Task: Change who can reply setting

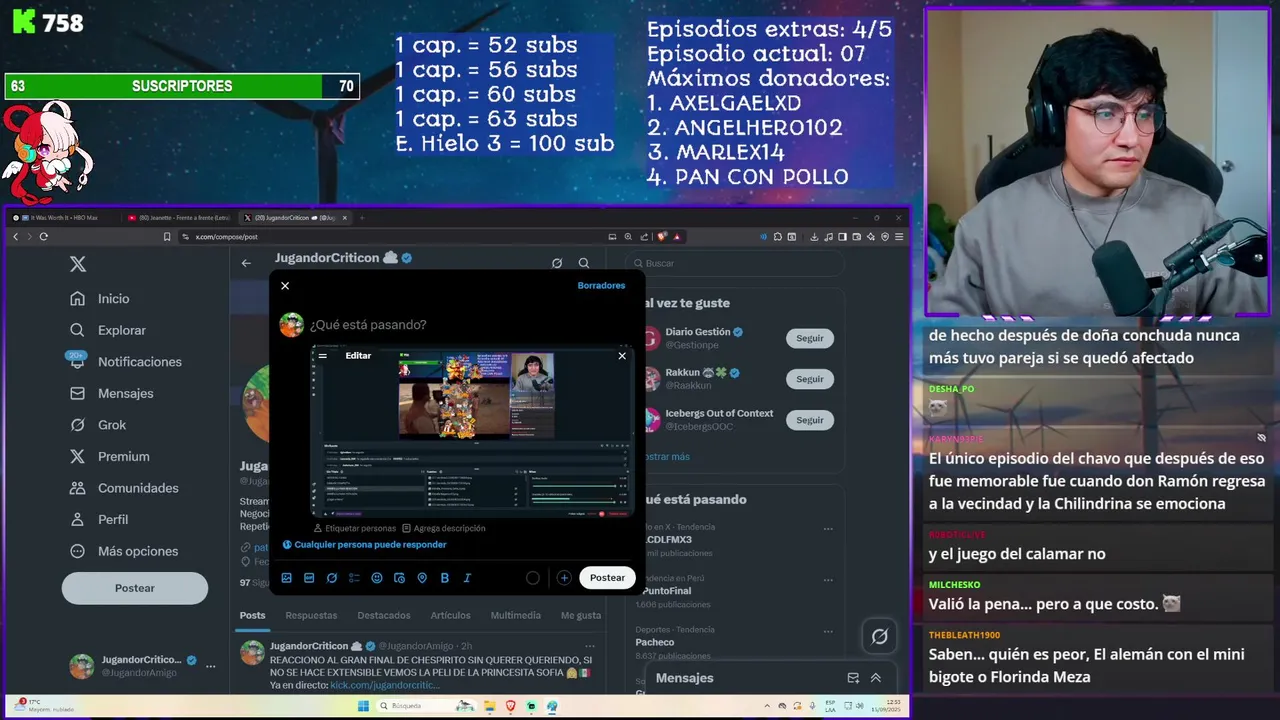Action: point(364,545)
